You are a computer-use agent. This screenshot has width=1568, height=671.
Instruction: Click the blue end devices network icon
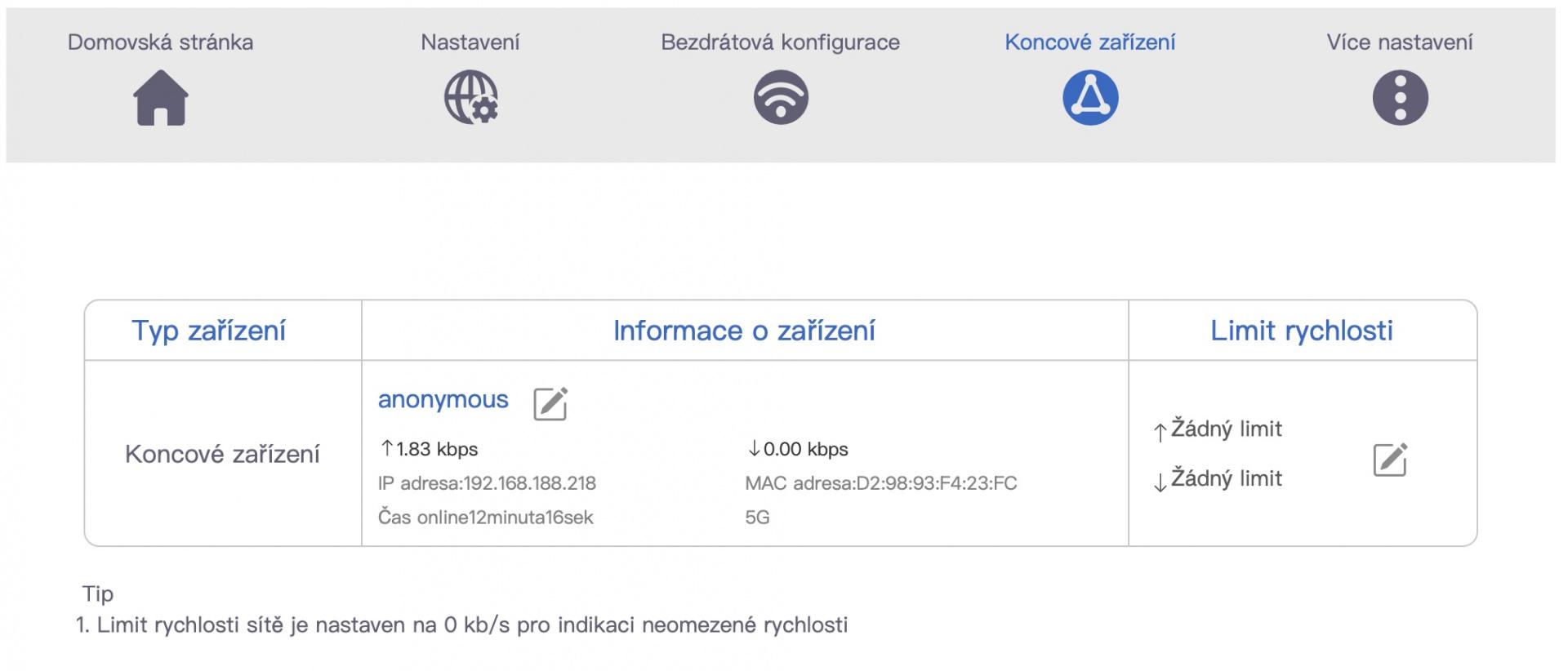click(1090, 98)
